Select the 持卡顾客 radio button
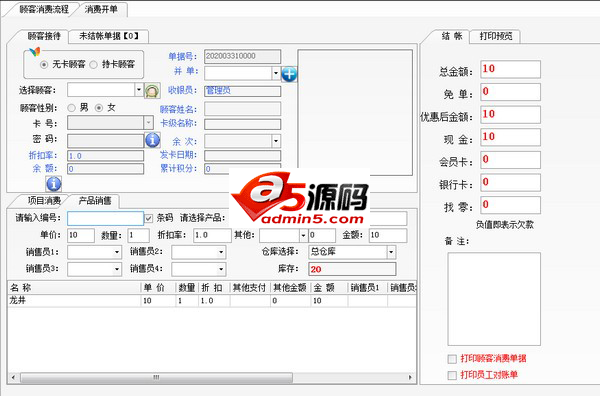The width and height of the screenshot is (600, 396). point(93,65)
